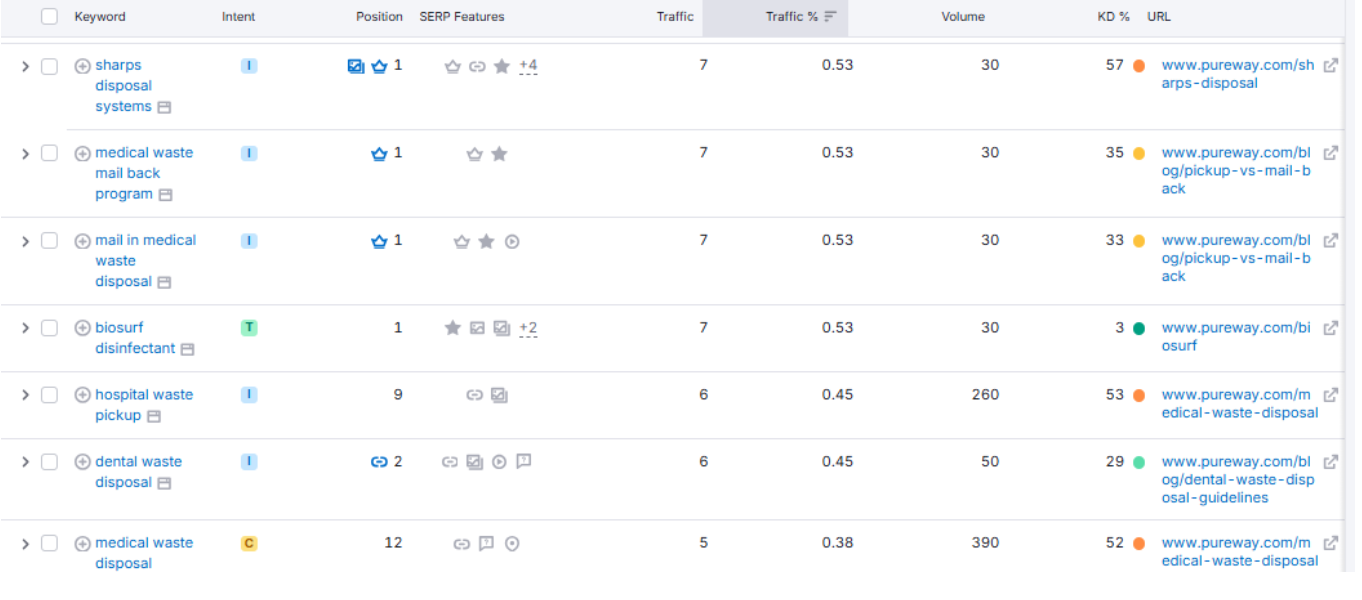1362x600 pixels.
Task: View SERP snapshot icon for mail in medical waste disposal
Action: 164,282
